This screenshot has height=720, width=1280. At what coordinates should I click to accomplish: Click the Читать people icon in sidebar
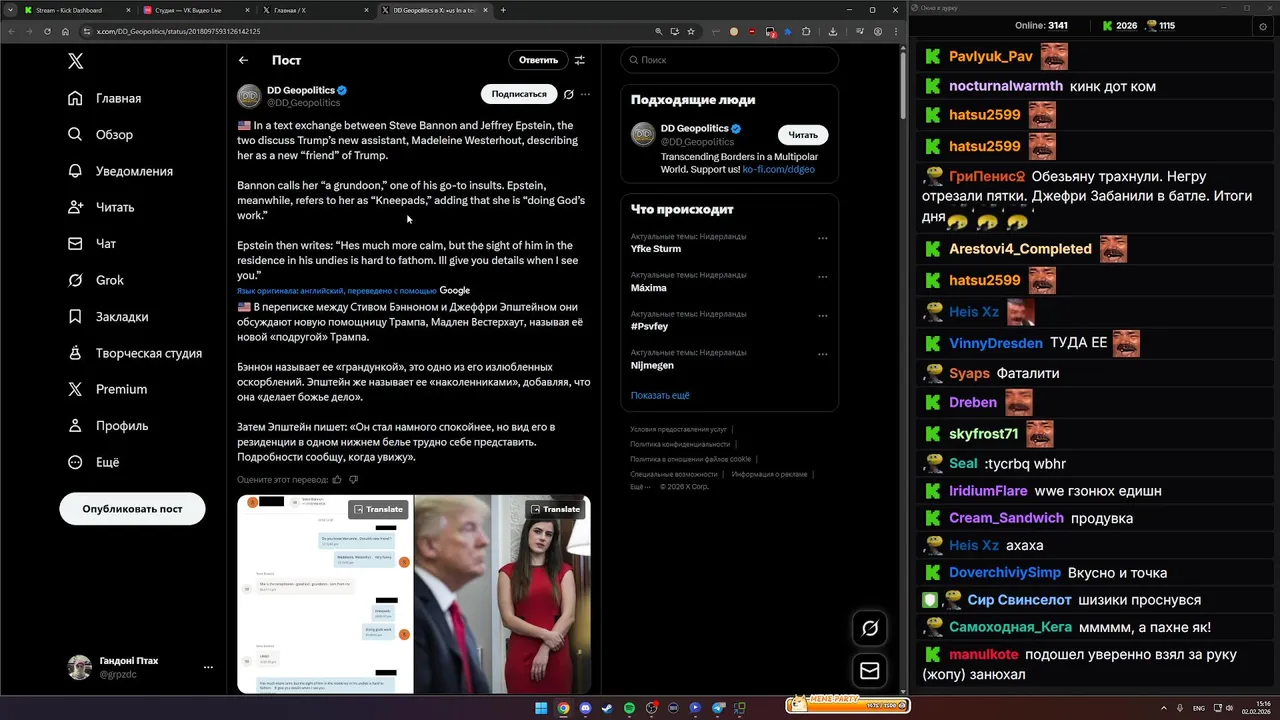75,207
